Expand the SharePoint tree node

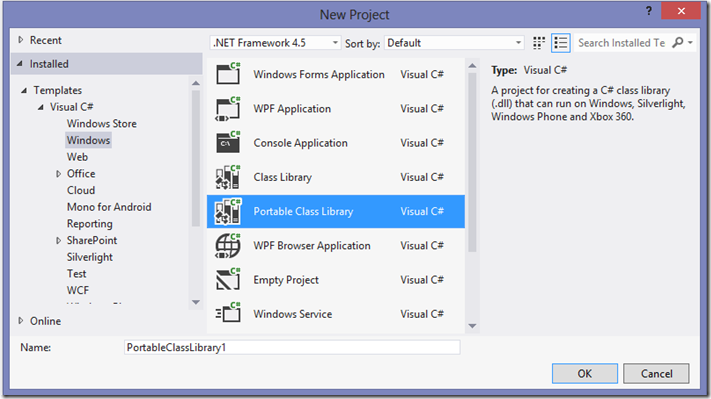[58, 240]
